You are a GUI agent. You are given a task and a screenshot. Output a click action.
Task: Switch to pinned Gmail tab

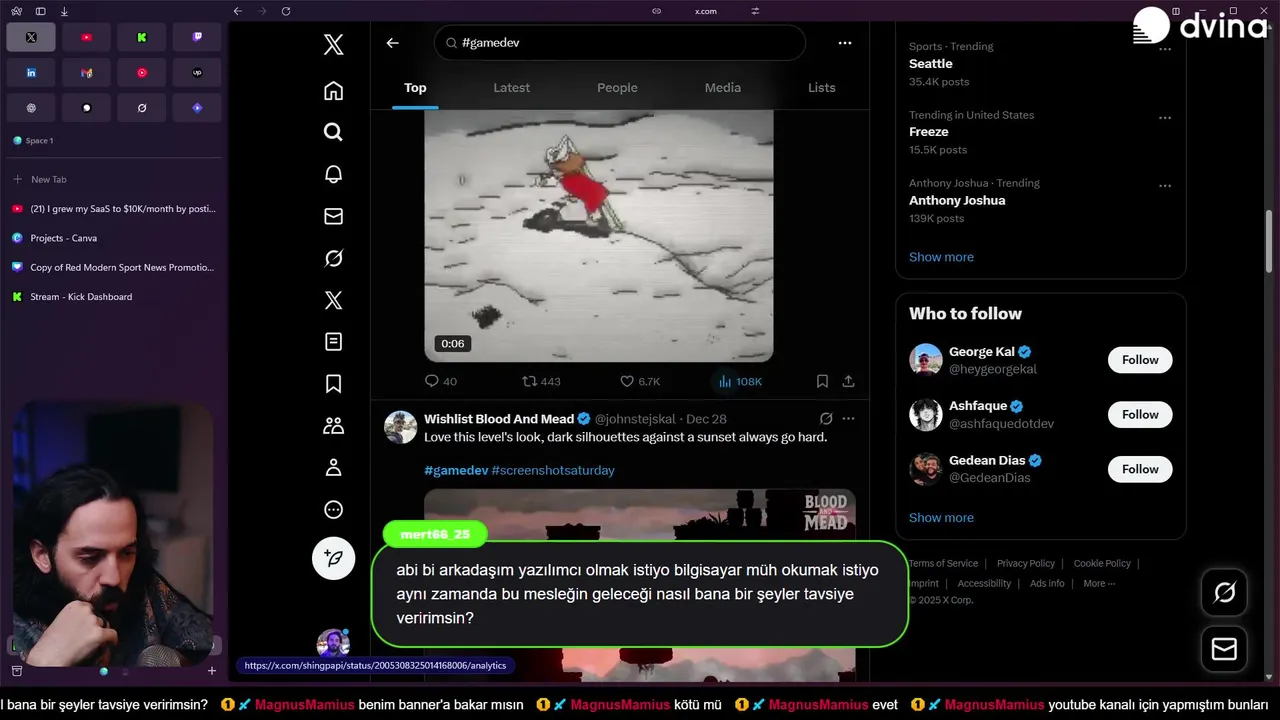[86, 72]
